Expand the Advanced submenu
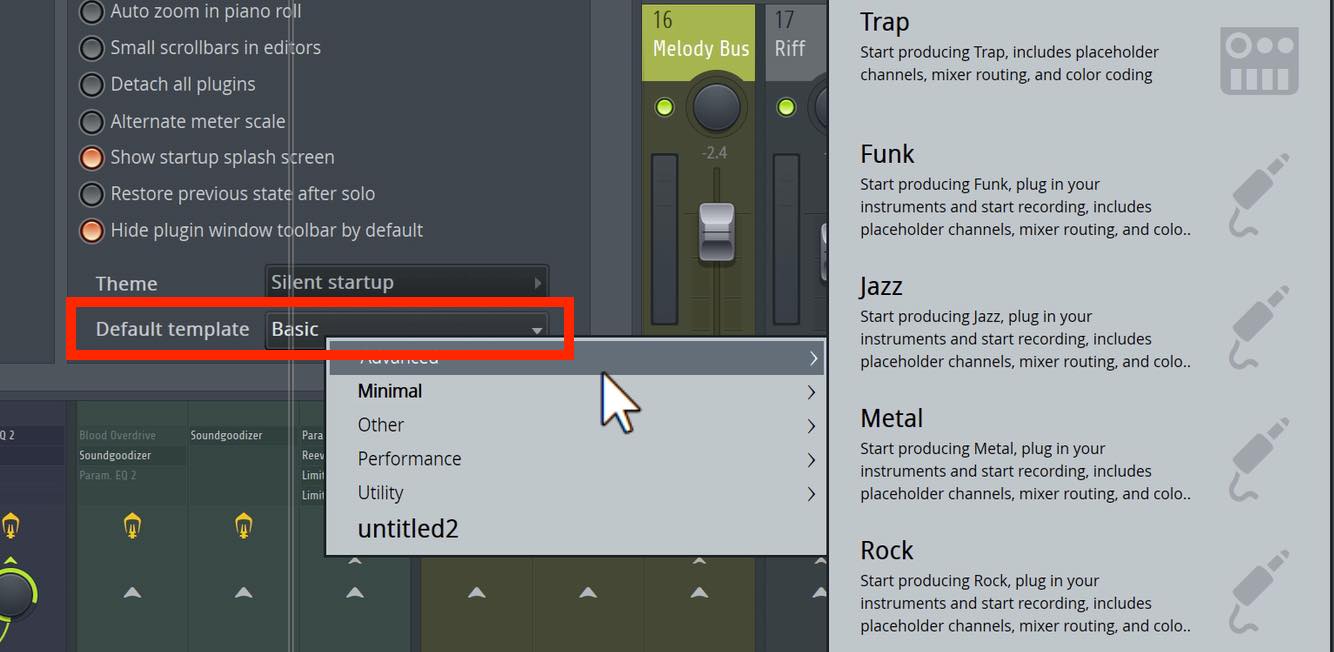Screen dimensions: 1334x652 [576, 358]
